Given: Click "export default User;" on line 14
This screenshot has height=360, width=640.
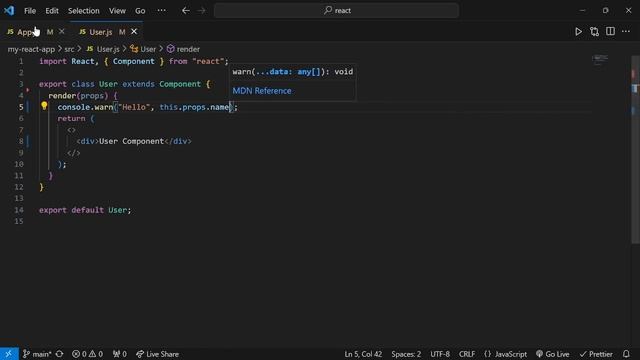Looking at the screenshot, I should click(85, 210).
